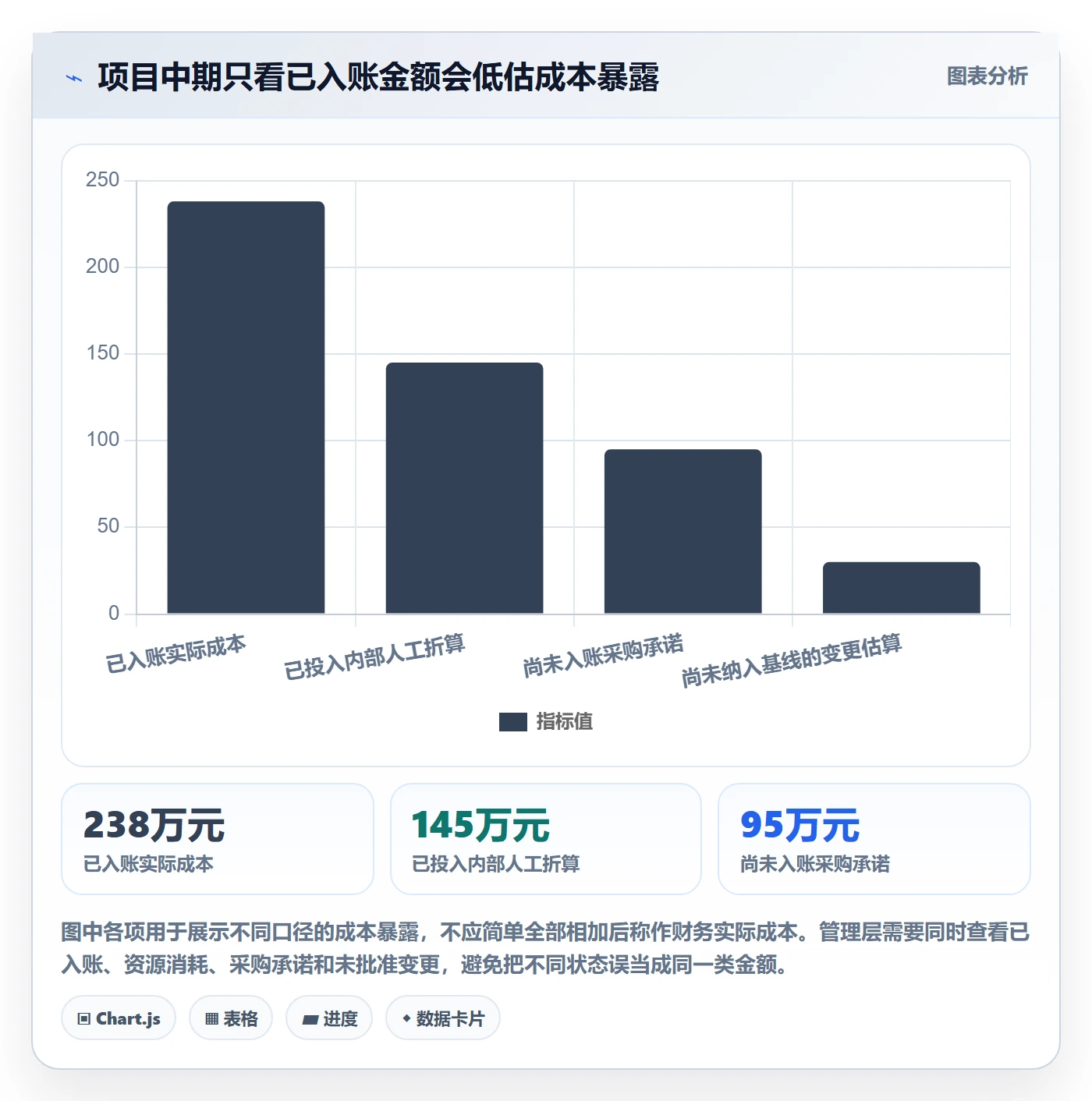1092x1101 pixels.
Task: Click the 尚未入账采购承诺 caption under 95万元
Action: pyautogui.click(x=815, y=864)
